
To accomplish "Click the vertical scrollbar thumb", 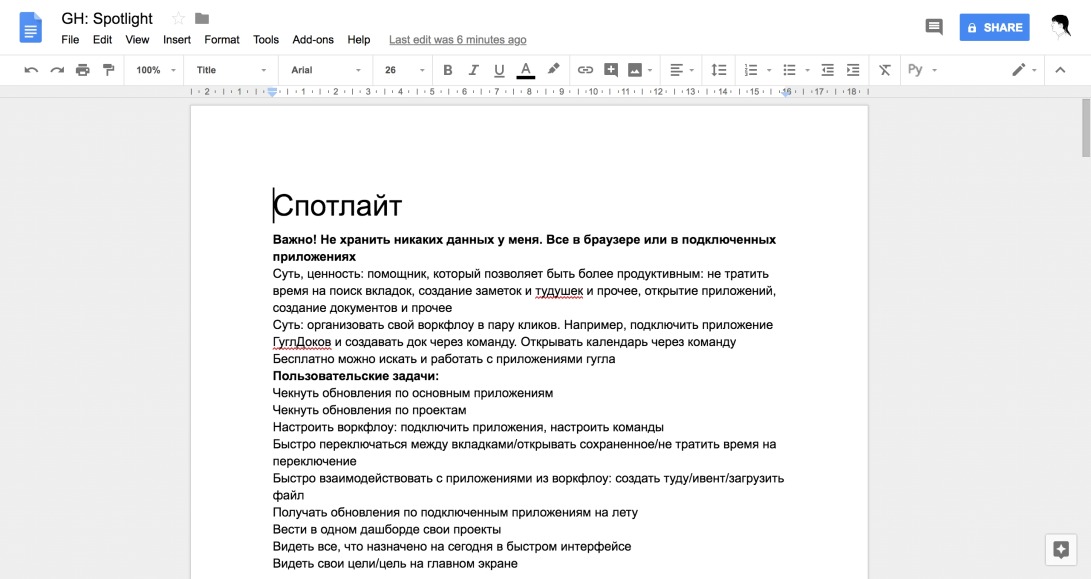I will [x=1086, y=128].
